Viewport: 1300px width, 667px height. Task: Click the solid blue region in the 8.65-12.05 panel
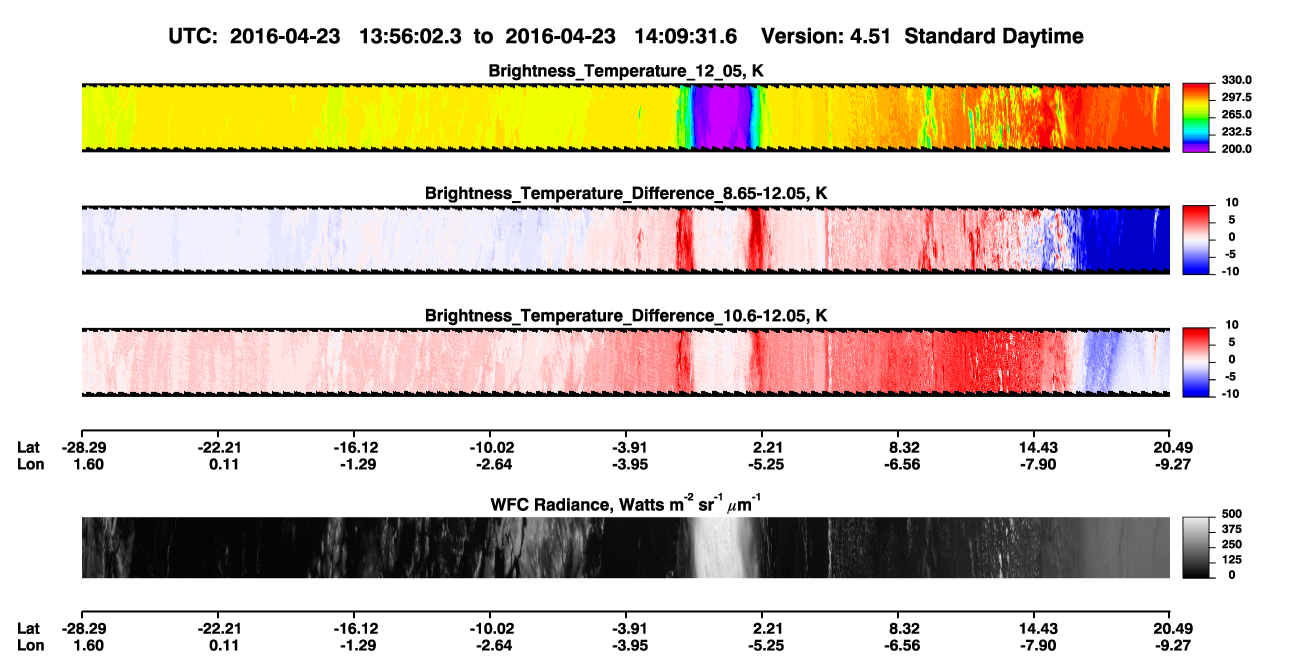1125,239
